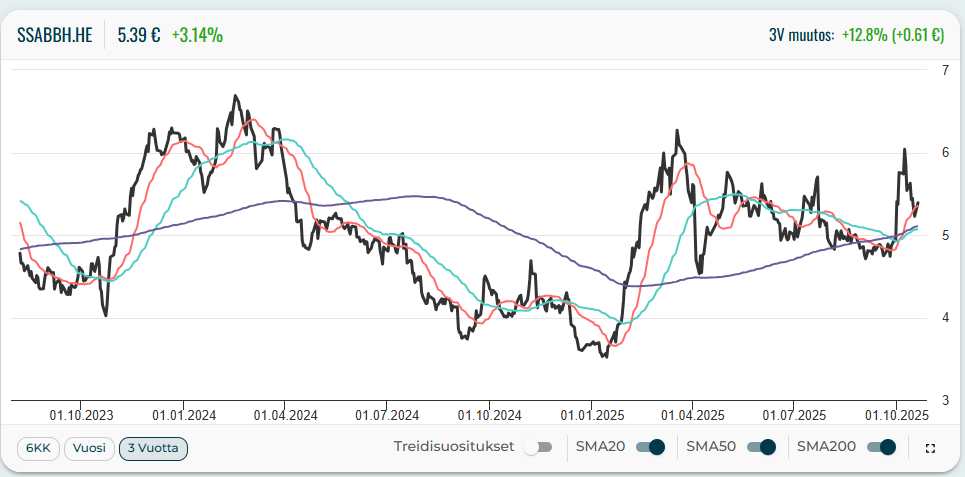This screenshot has height=477, width=965.
Task: Enable the Treidisuositukset switch
Action: (x=537, y=447)
